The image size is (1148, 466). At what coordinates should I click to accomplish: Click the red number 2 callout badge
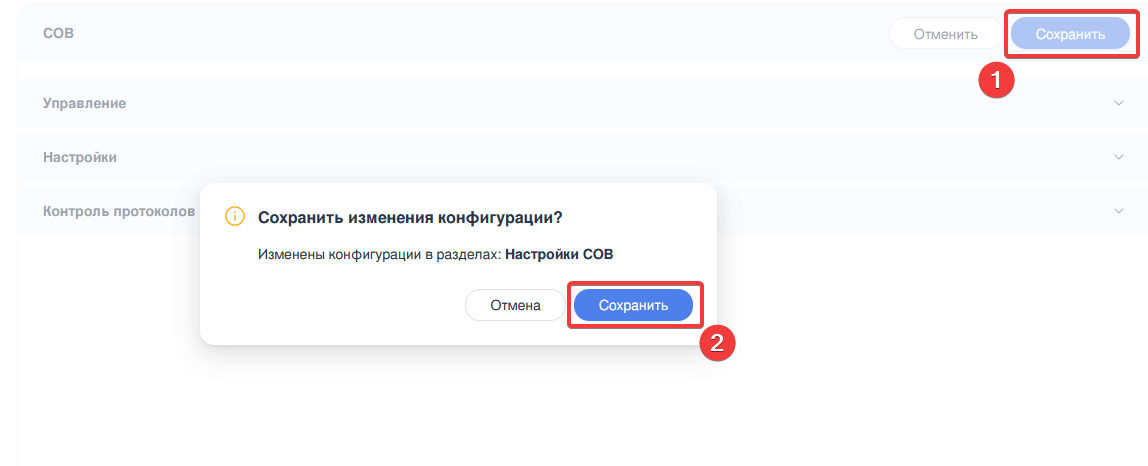(717, 343)
